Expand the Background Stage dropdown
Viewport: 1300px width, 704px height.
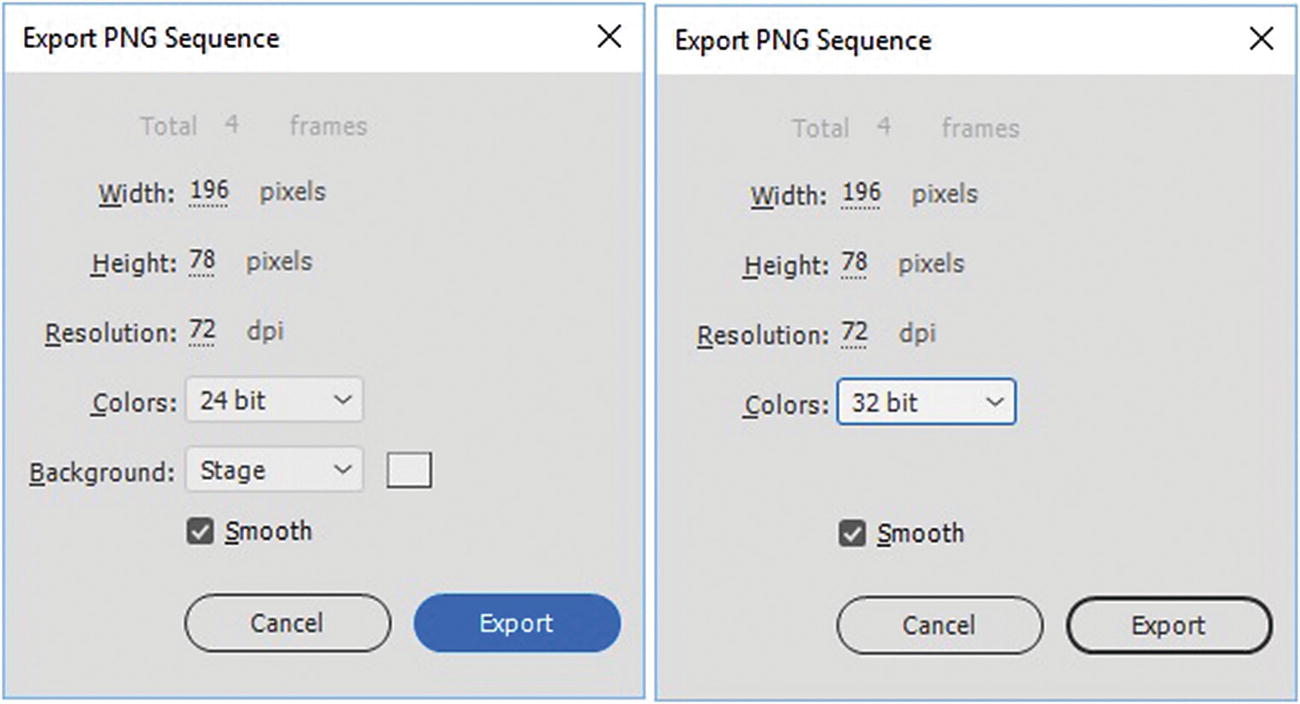(274, 470)
